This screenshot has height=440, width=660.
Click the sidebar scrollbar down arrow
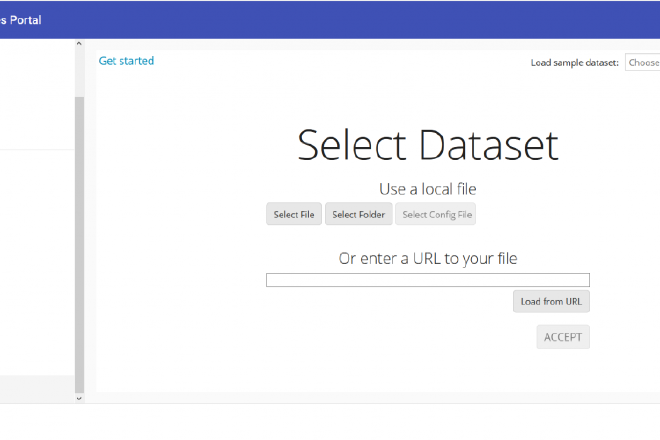79,397
